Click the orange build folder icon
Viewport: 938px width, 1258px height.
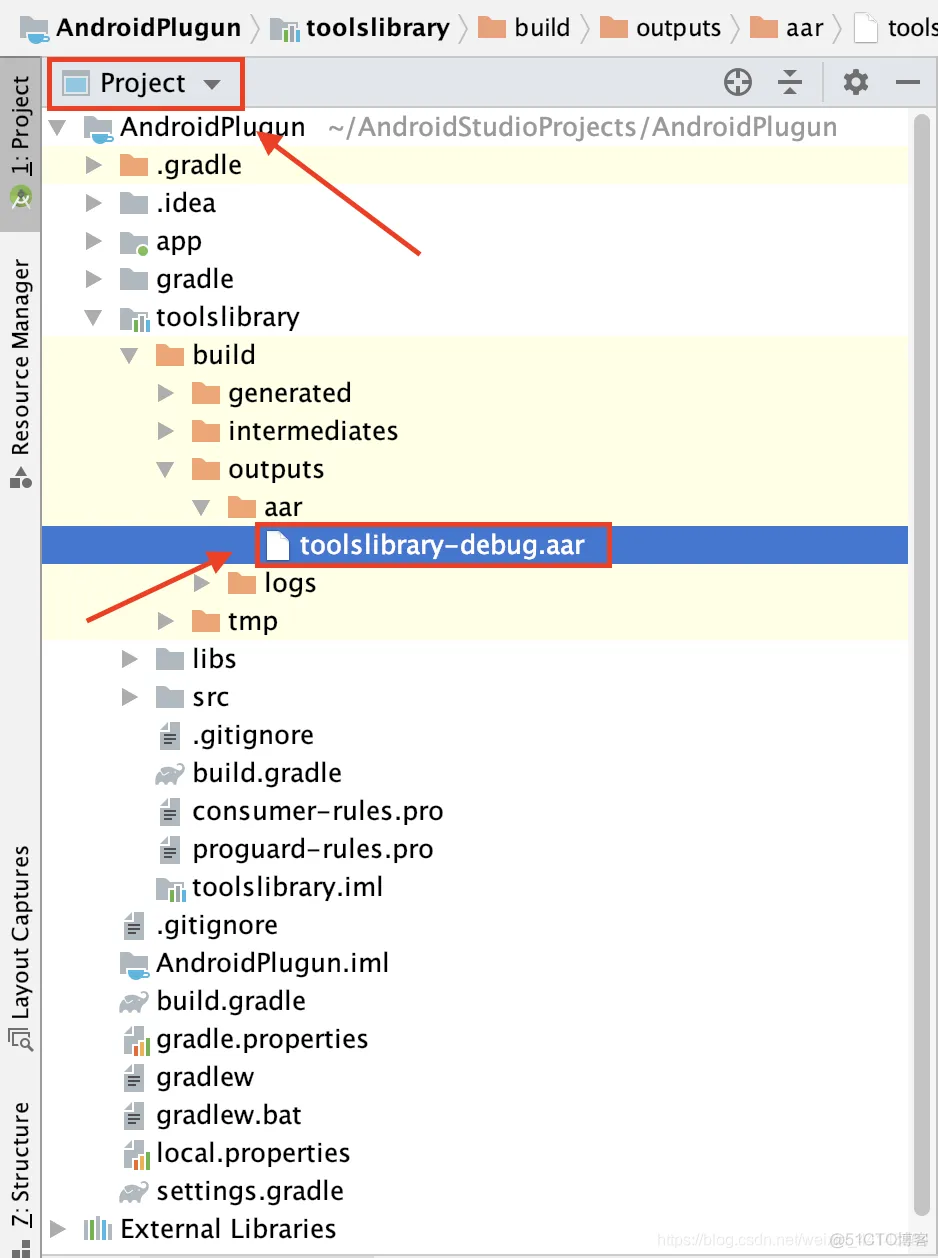[170, 355]
